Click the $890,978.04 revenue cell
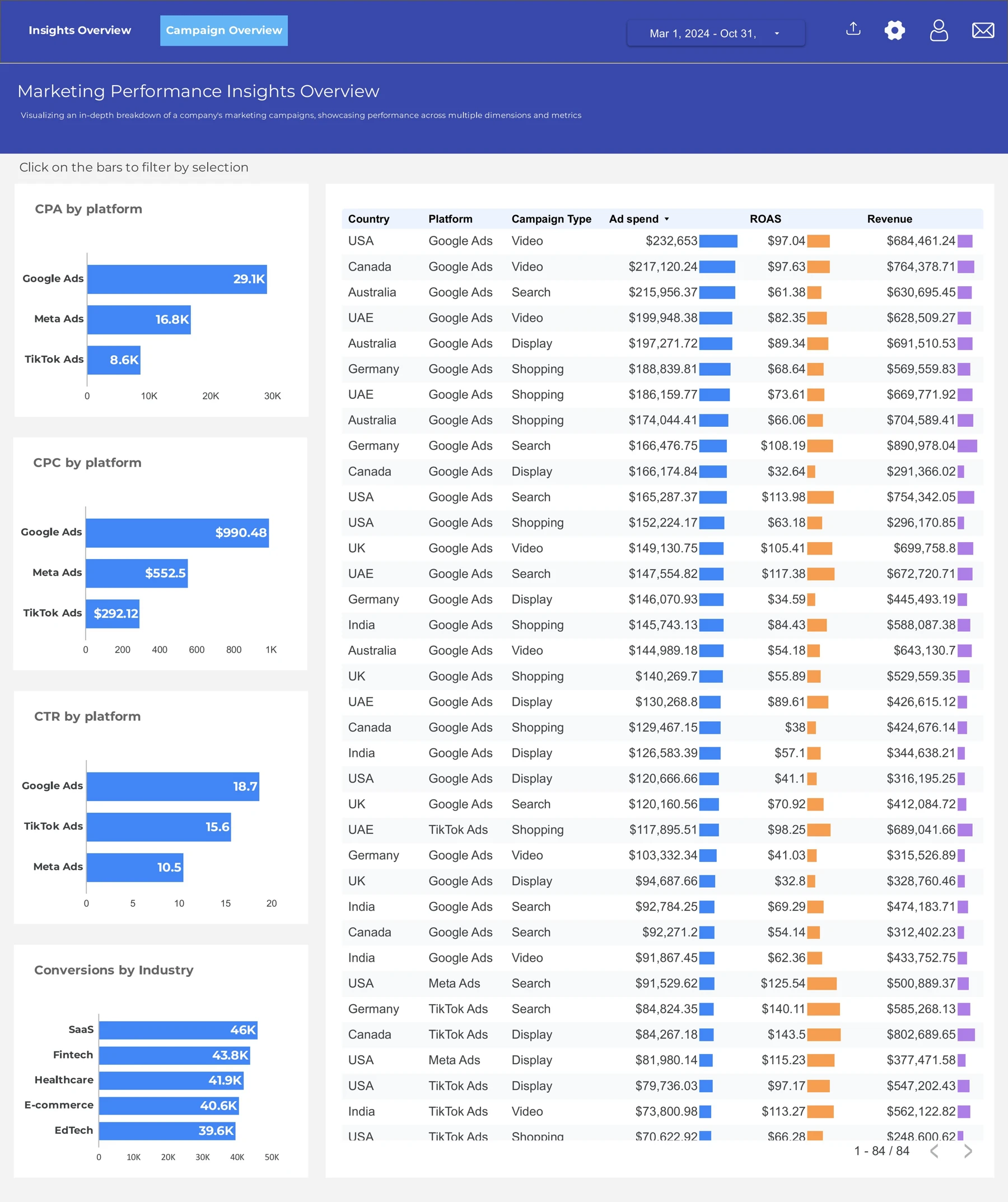Image resolution: width=1008 pixels, height=1202 pixels. coord(921,446)
